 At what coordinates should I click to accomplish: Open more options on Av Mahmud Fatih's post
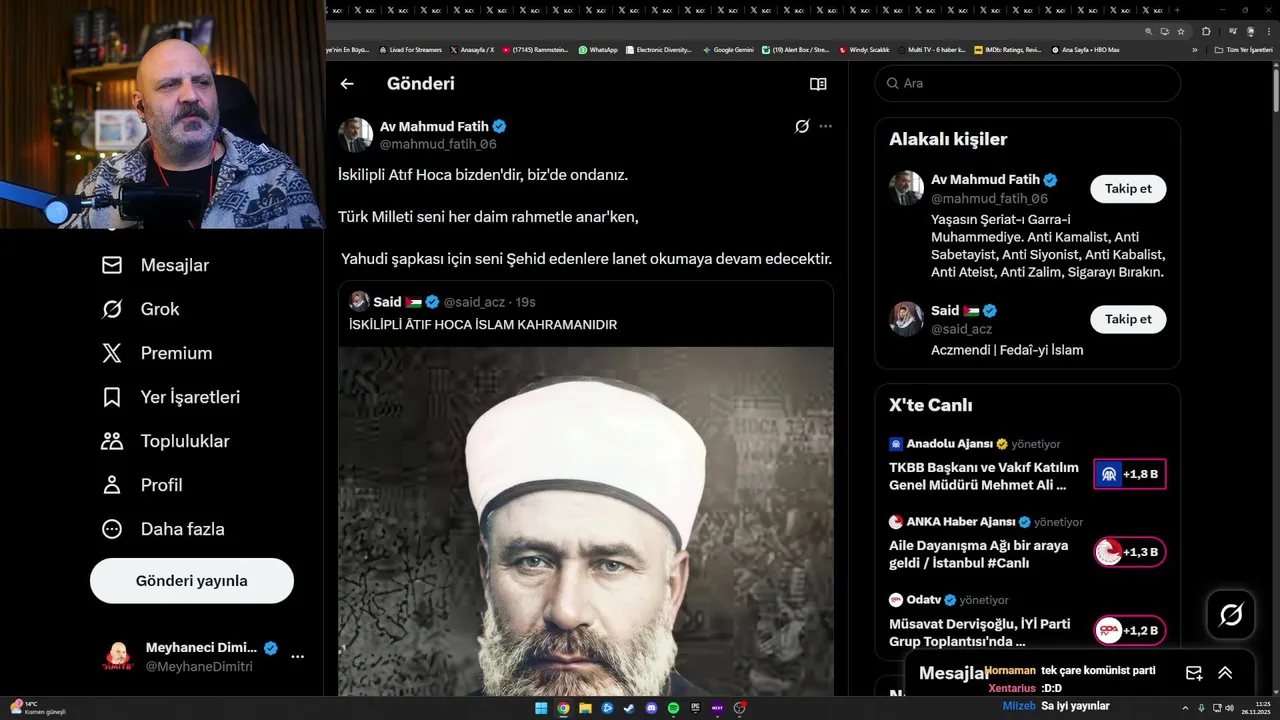coord(825,126)
